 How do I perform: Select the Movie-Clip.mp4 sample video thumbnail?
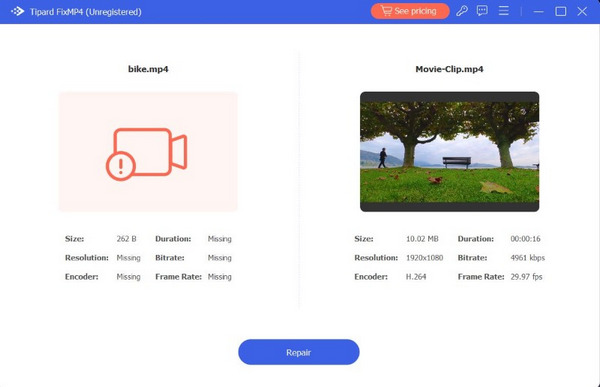tap(449, 152)
